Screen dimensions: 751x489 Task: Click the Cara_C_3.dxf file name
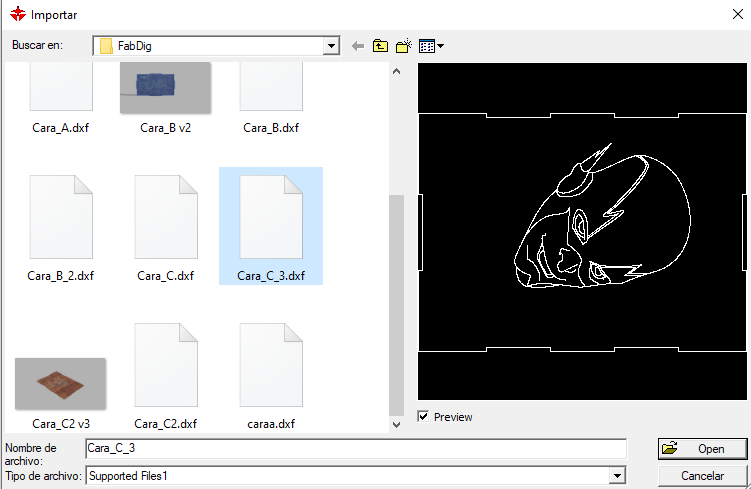point(271,276)
